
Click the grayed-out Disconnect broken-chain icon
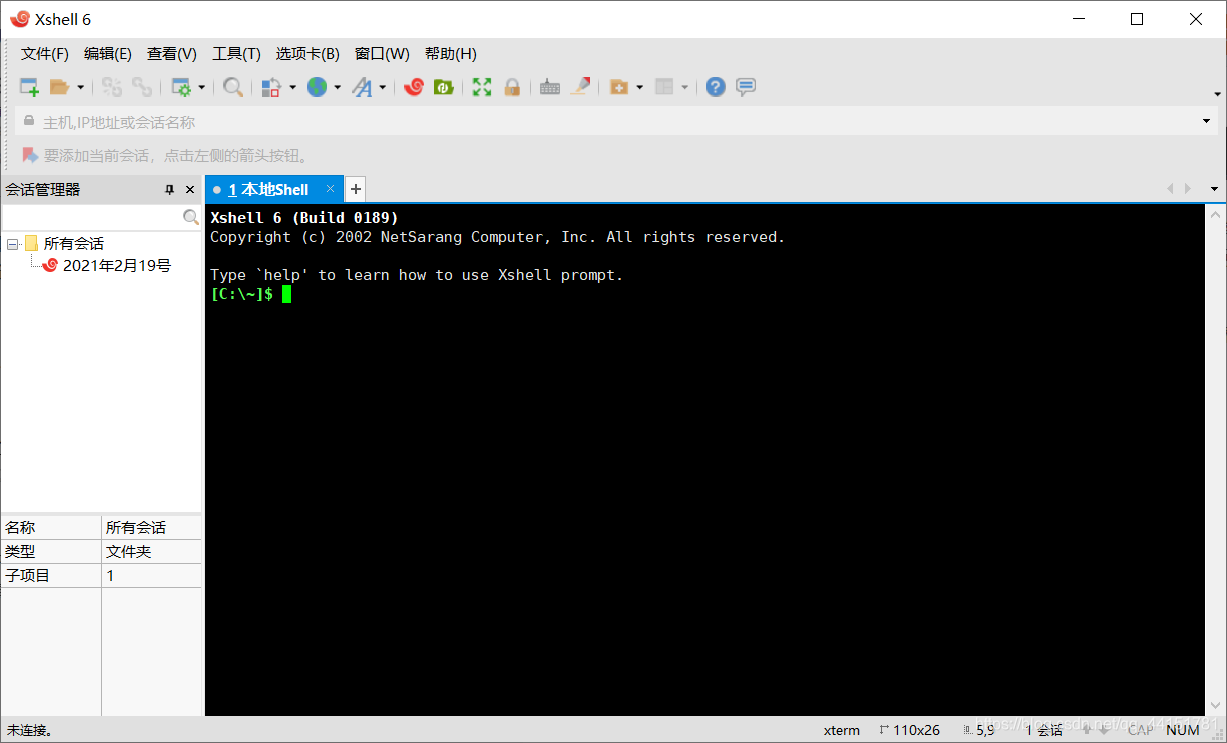142,87
